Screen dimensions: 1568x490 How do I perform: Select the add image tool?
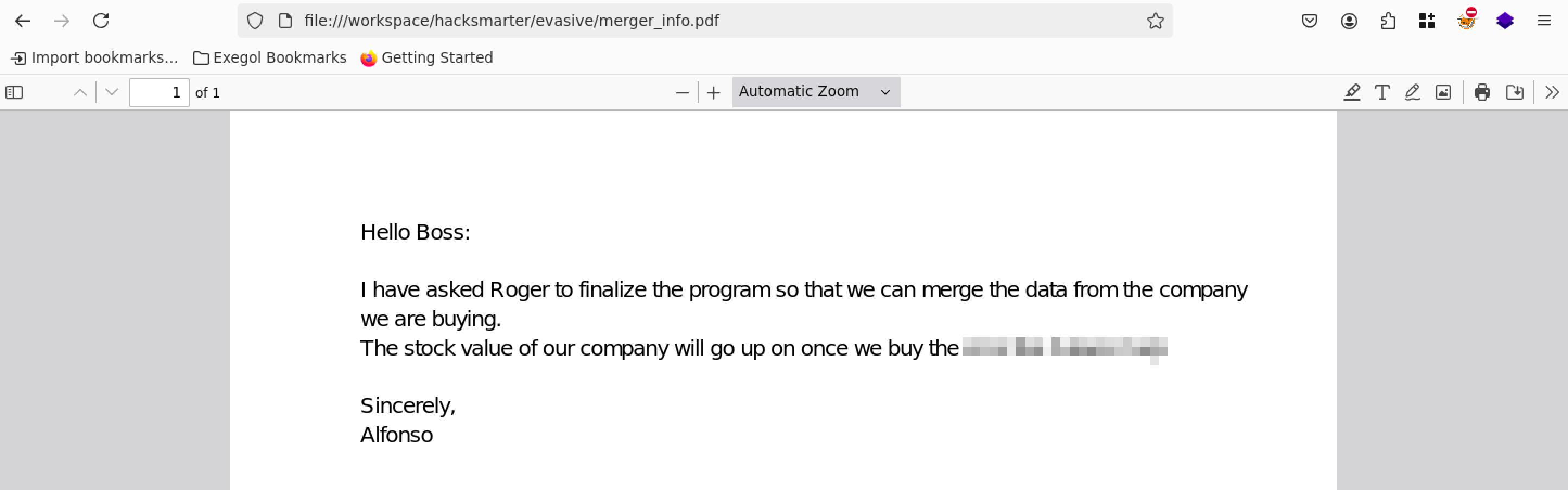pyautogui.click(x=1443, y=92)
